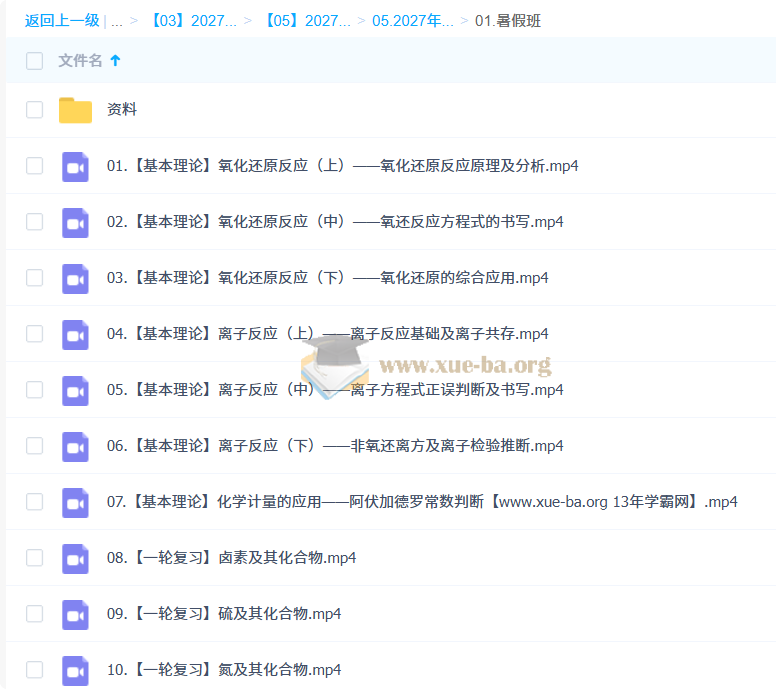Click video icon for file 01 氧化还原反应原理及分析
Viewport: 776px width, 689px height.
[75, 167]
